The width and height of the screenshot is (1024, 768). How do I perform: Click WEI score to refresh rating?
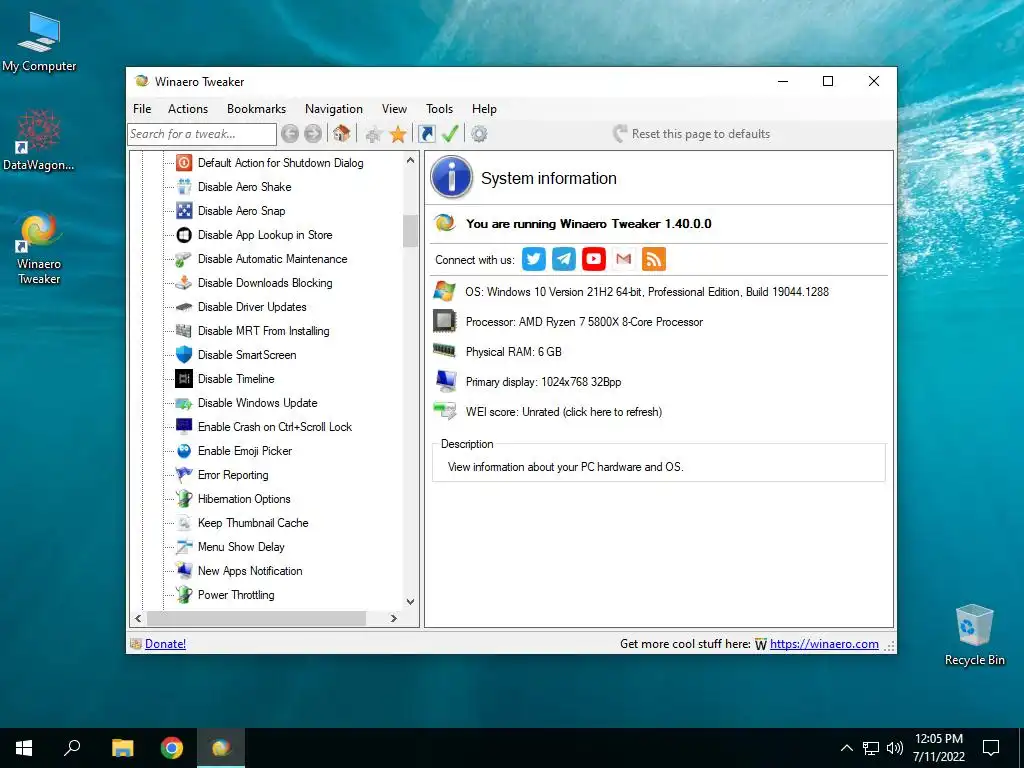click(x=564, y=412)
